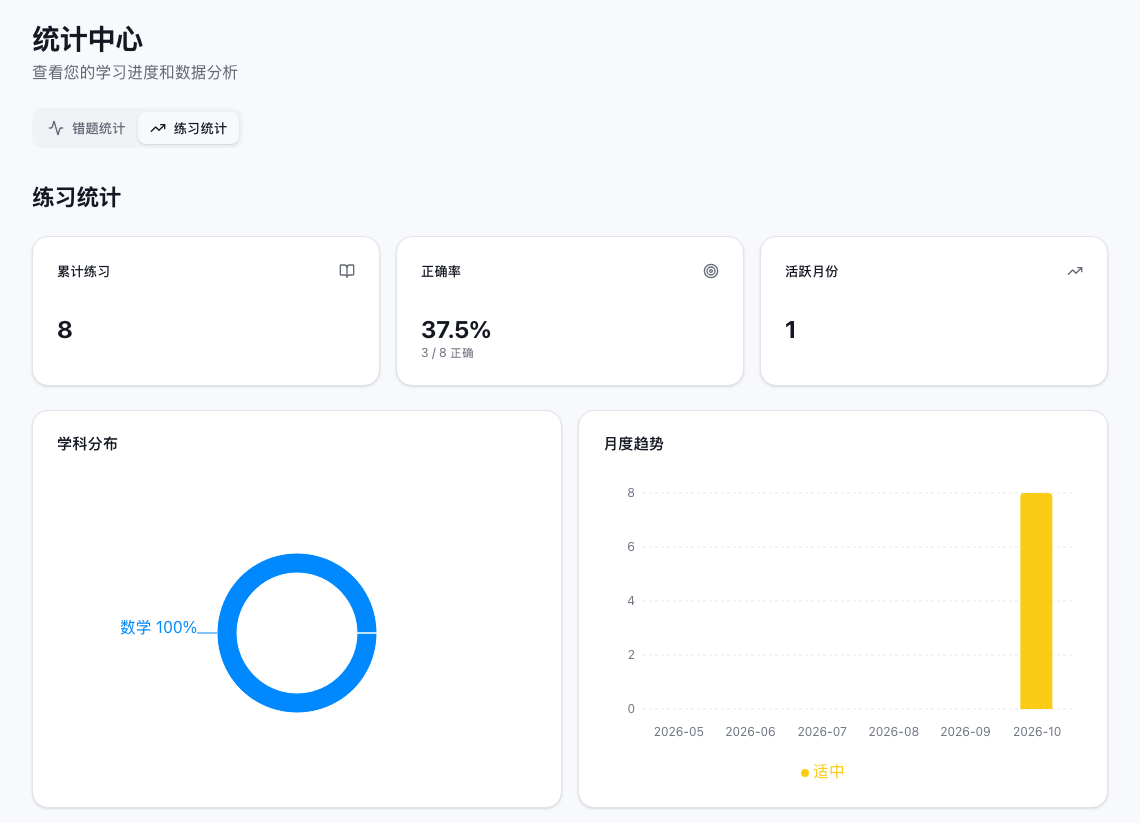Click the yellow bar for 2026-10
This screenshot has width=1140, height=823.
(1036, 601)
